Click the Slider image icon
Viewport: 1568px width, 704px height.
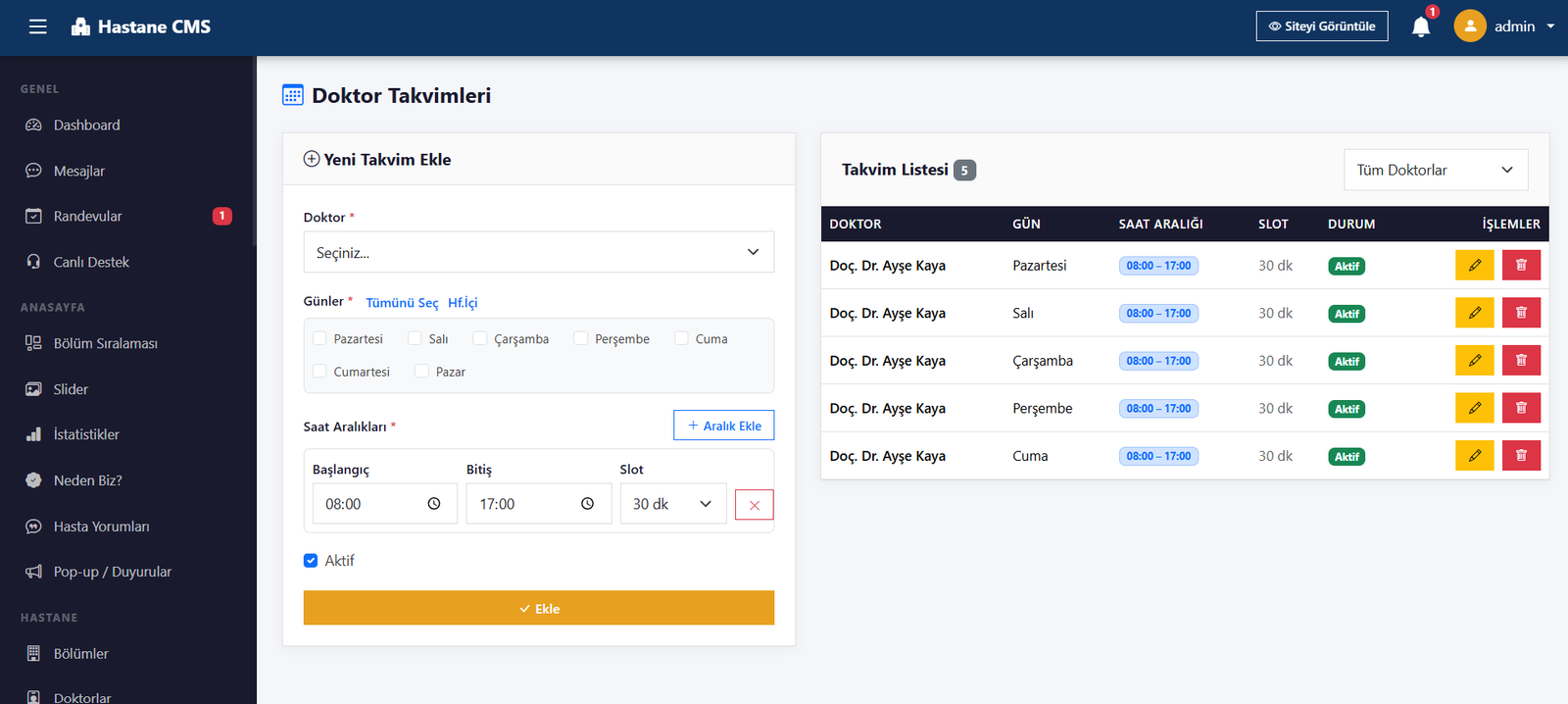[33, 389]
